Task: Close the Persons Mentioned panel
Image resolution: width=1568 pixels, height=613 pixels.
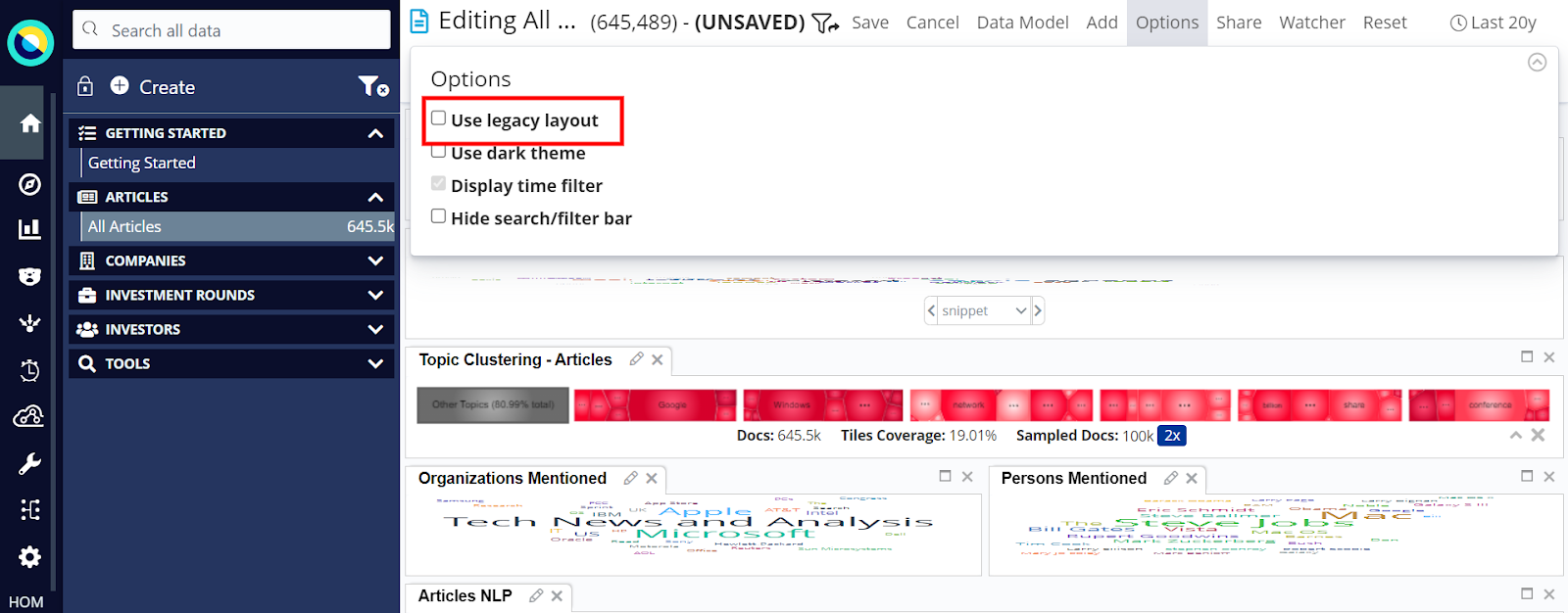Action: (1549, 477)
